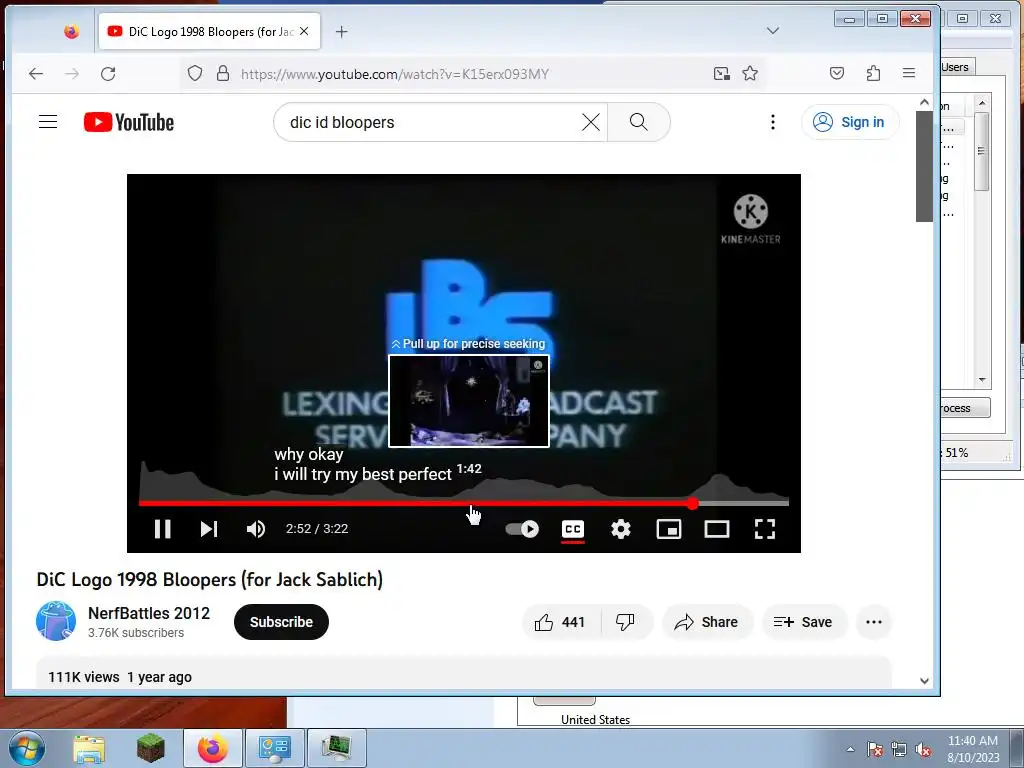Show hidden system tray icons
1024x768 pixels.
[x=850, y=749]
